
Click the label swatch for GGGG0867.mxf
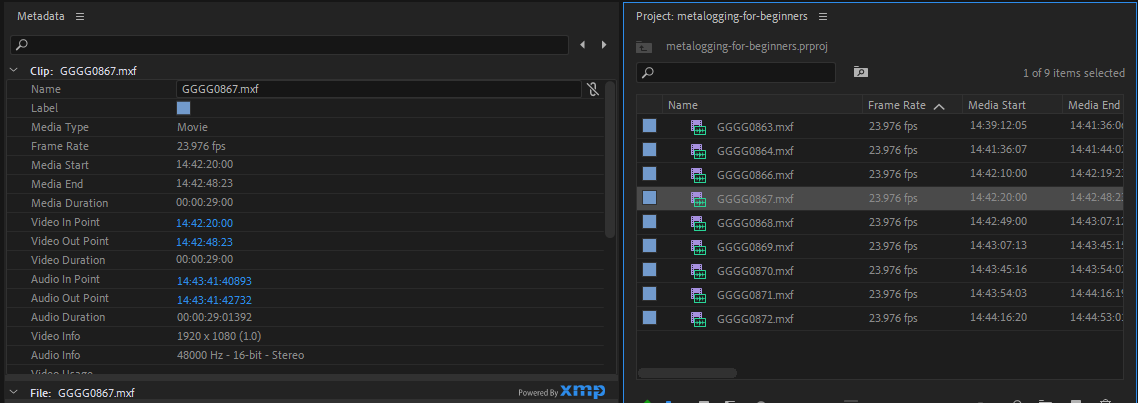click(x=650, y=198)
